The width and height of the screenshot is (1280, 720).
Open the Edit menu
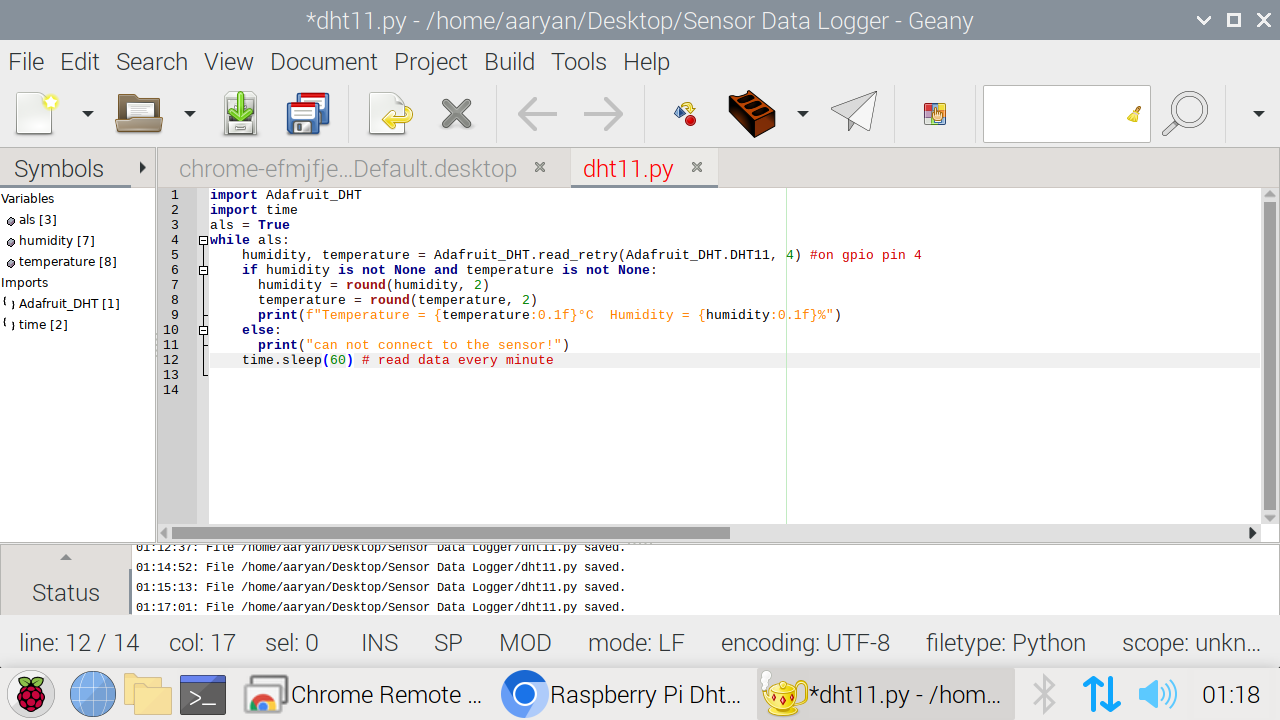pos(80,62)
